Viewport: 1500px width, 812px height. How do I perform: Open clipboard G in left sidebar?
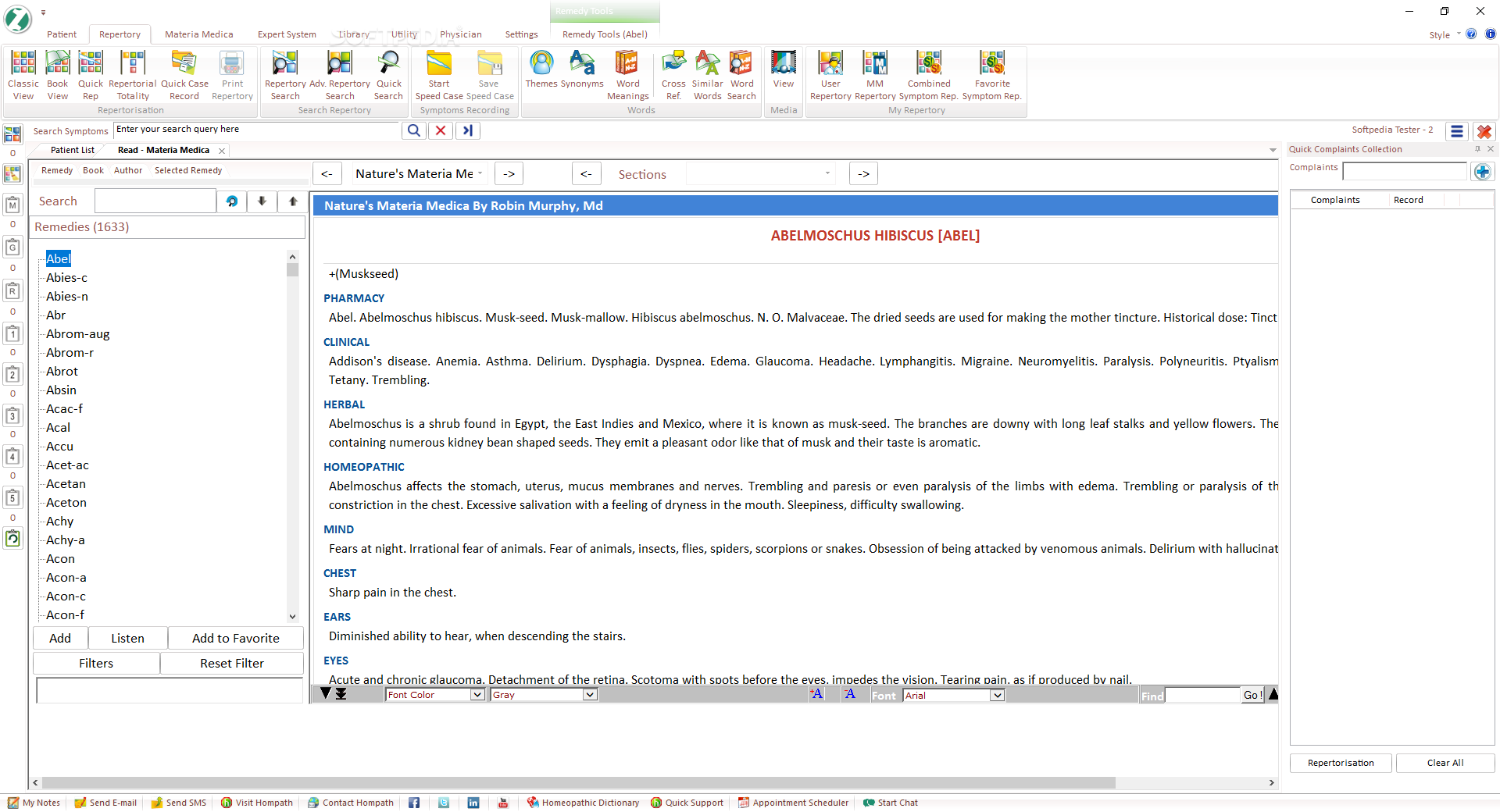[12, 248]
